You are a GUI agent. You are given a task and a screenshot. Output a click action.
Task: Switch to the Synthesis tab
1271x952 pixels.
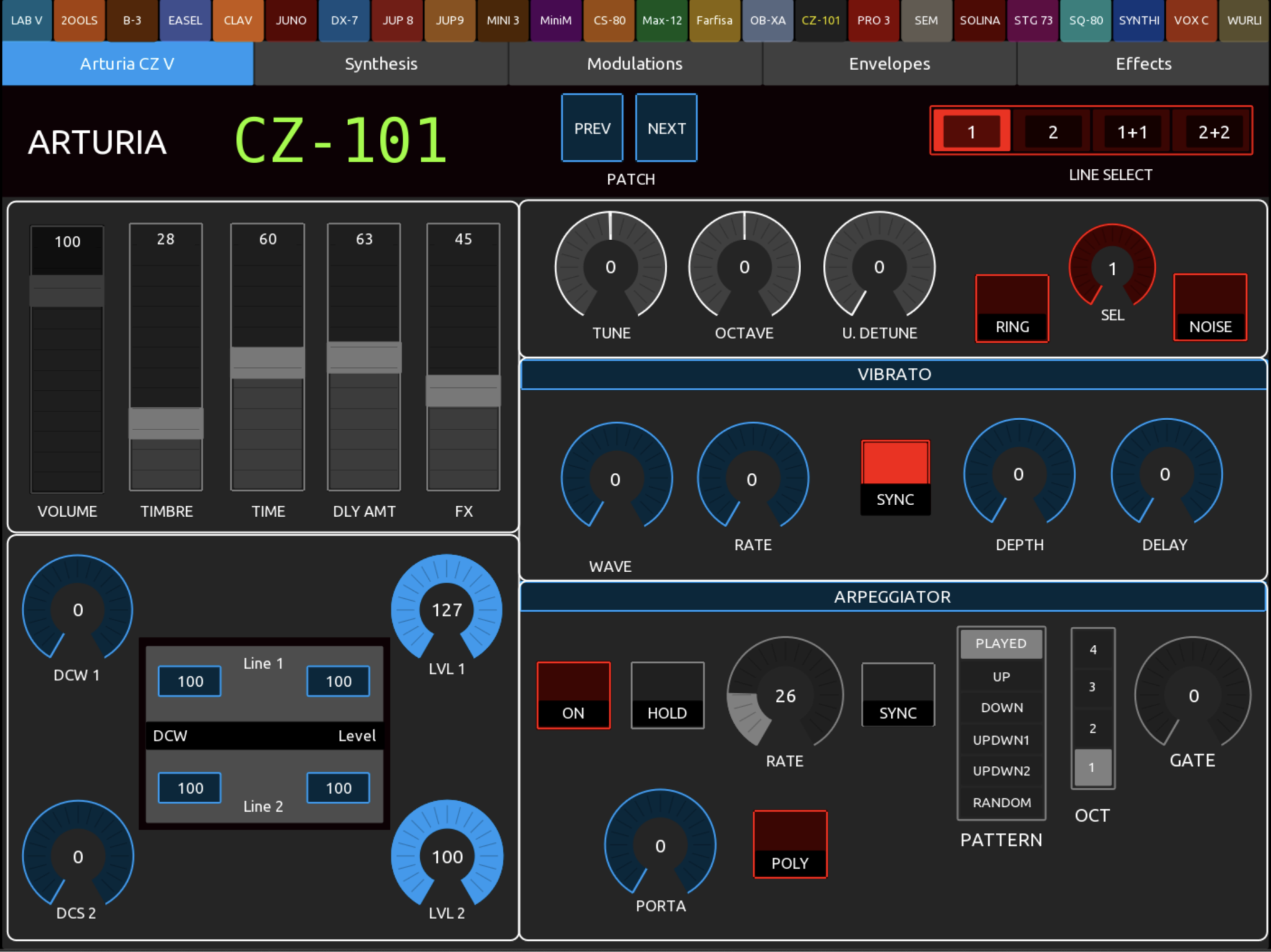click(x=381, y=63)
